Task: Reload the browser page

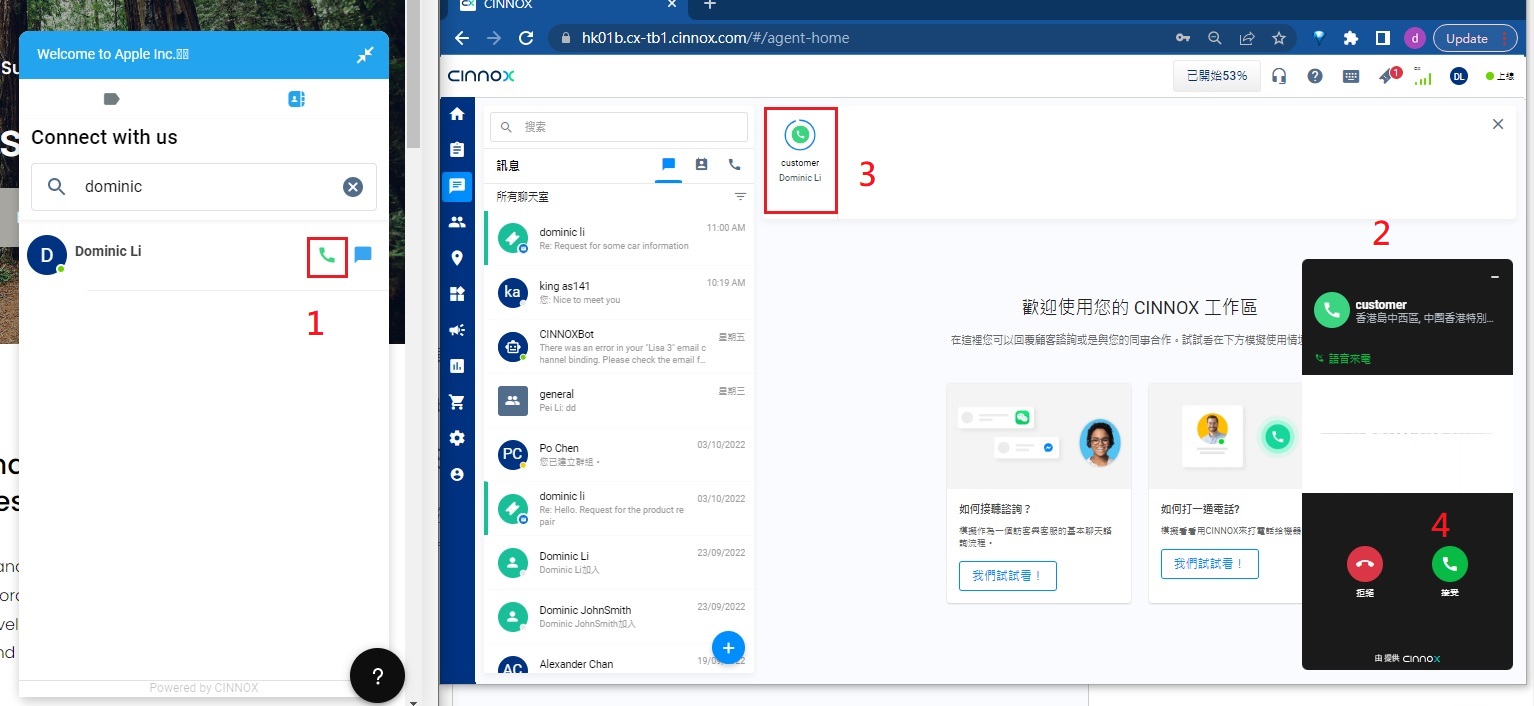Action: 525,38
